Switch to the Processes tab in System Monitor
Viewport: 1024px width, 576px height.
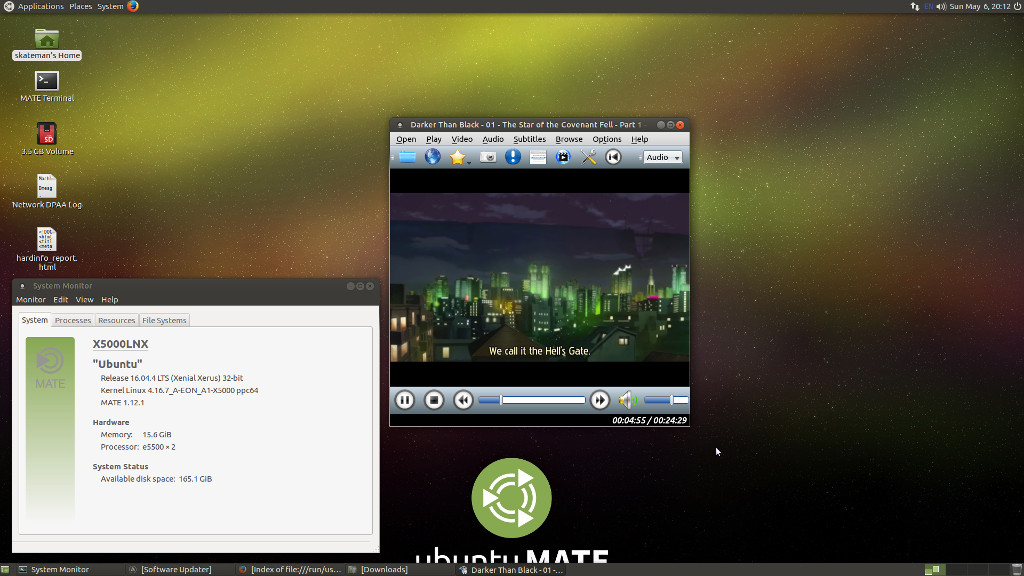(72, 320)
